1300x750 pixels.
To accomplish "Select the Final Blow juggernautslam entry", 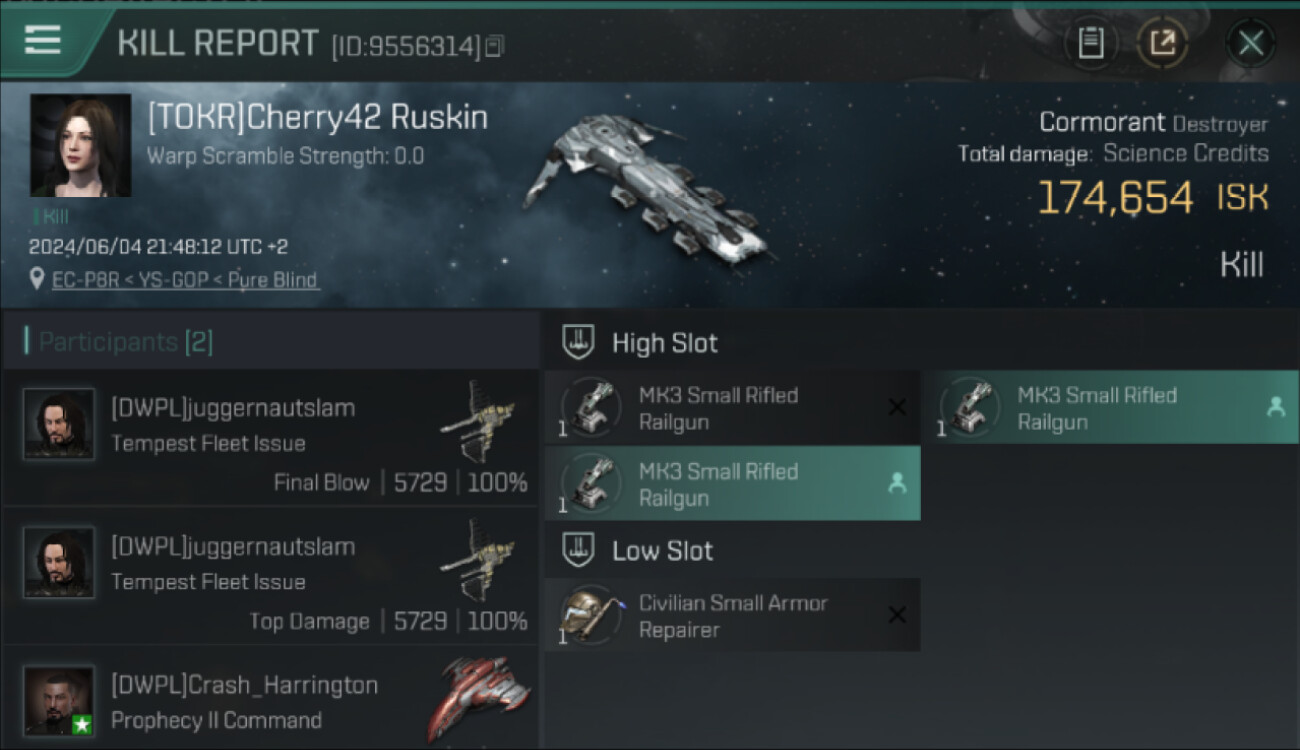I will coord(270,438).
